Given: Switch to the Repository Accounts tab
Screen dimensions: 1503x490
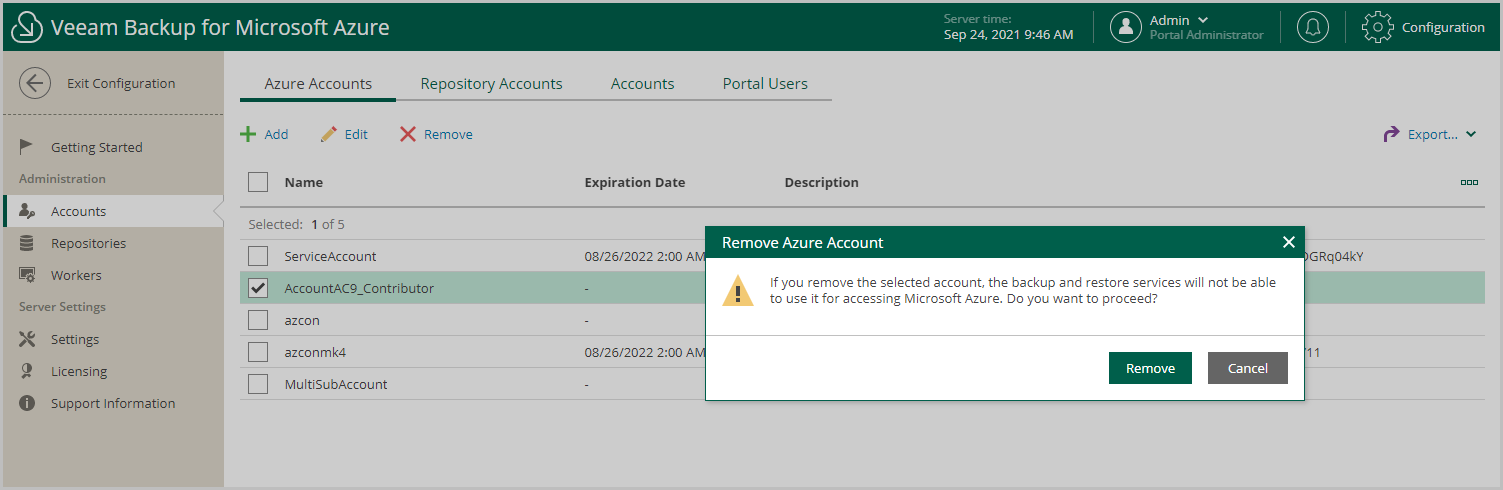Looking at the screenshot, I should tap(491, 84).
